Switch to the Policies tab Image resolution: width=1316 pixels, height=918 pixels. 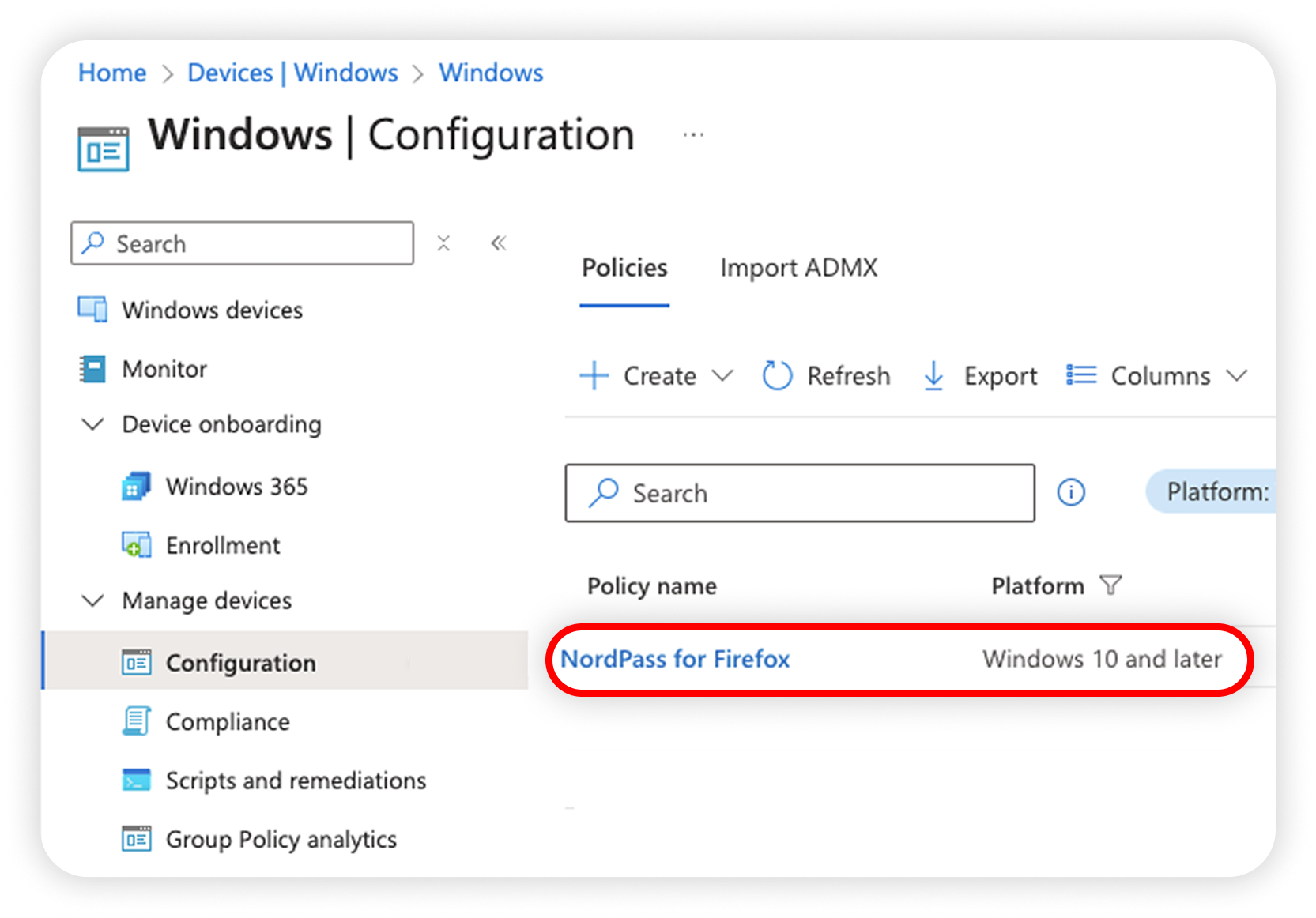coord(624,268)
